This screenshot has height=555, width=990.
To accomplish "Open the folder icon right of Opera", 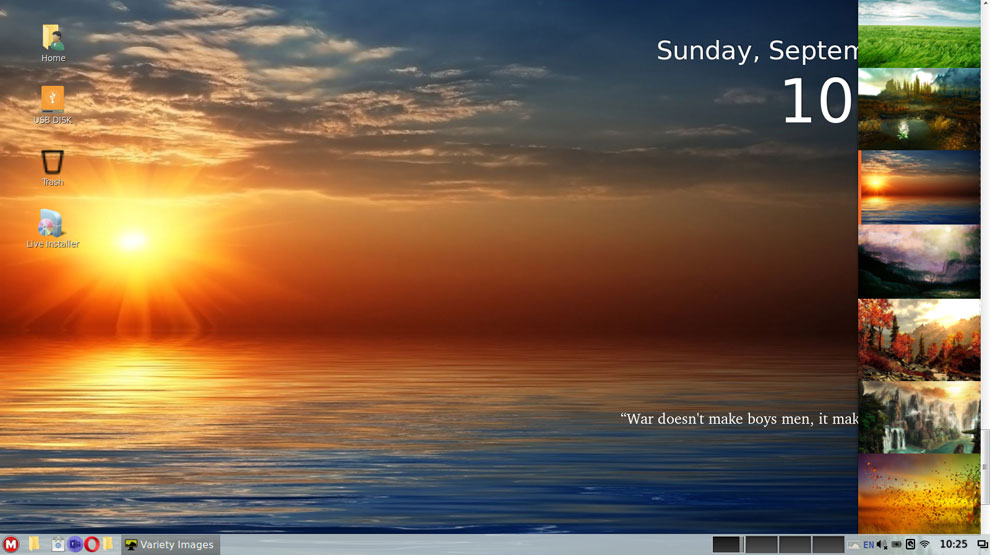I will pos(108,544).
